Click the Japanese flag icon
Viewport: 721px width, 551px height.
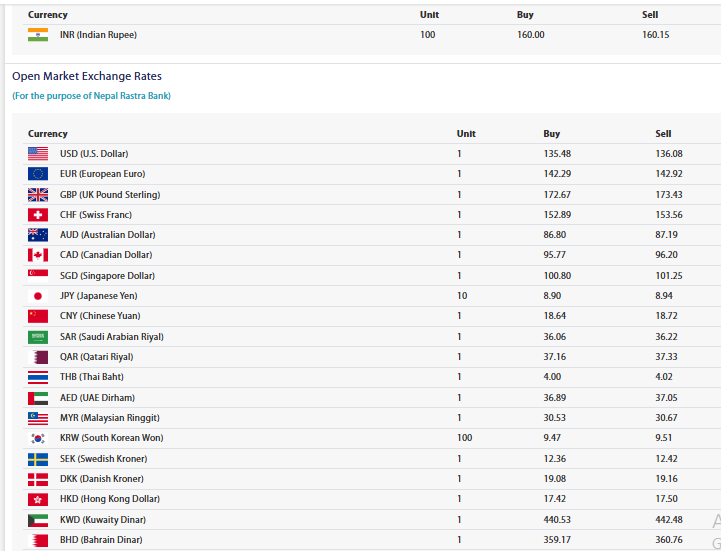click(x=38, y=296)
